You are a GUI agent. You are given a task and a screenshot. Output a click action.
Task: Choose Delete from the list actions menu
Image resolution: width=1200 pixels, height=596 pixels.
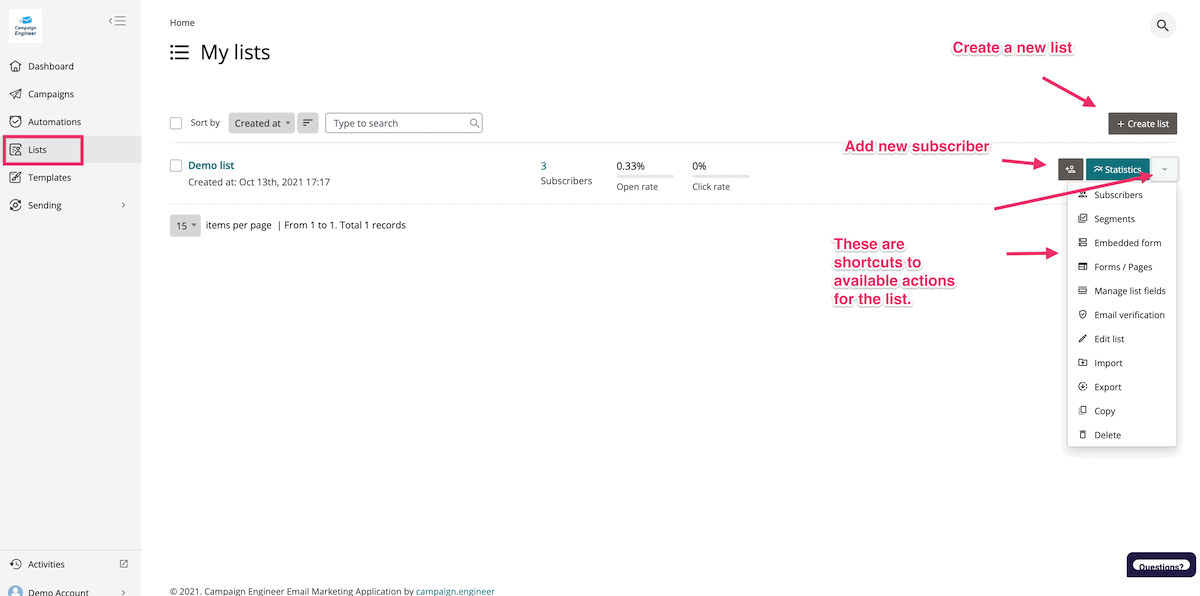1107,435
